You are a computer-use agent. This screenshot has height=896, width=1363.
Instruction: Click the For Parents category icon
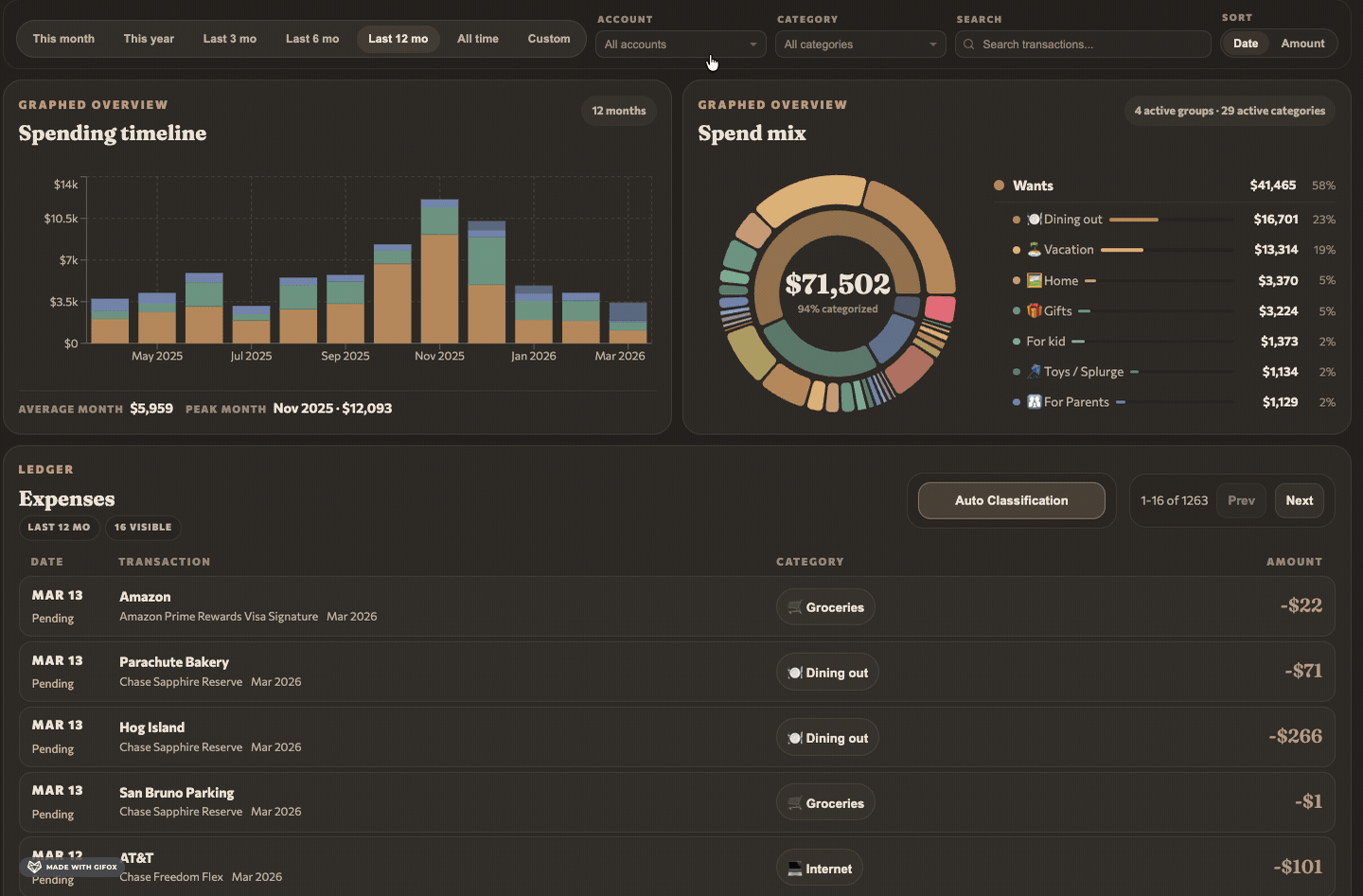[1033, 401]
